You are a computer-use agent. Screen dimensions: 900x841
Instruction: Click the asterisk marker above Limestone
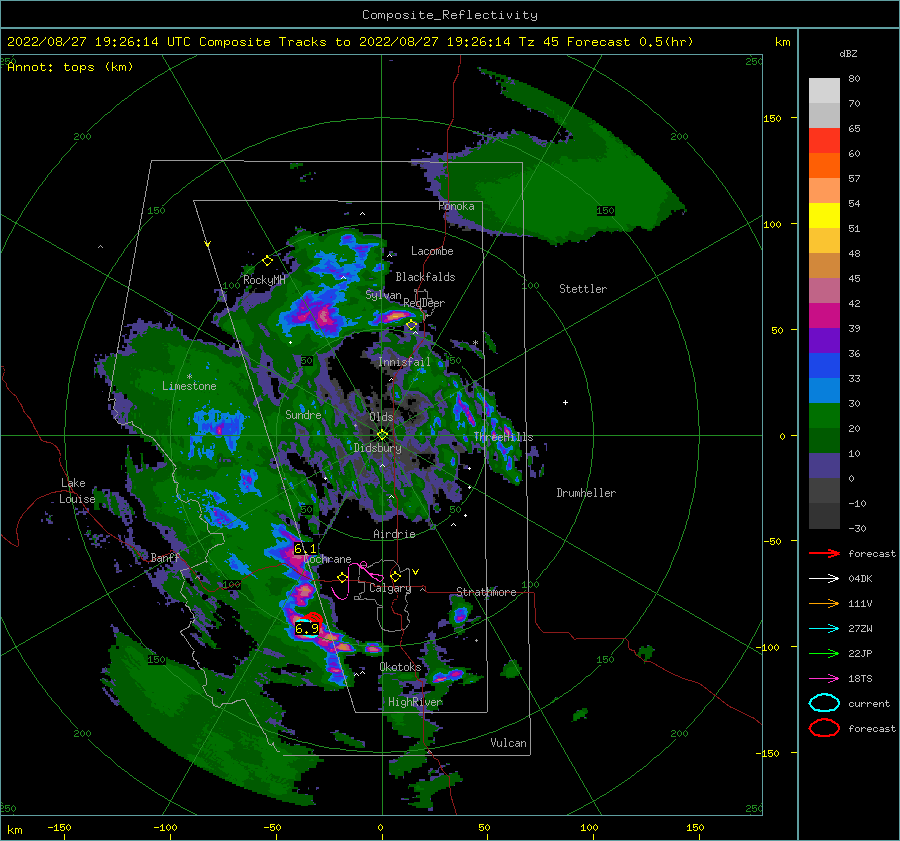point(189,377)
